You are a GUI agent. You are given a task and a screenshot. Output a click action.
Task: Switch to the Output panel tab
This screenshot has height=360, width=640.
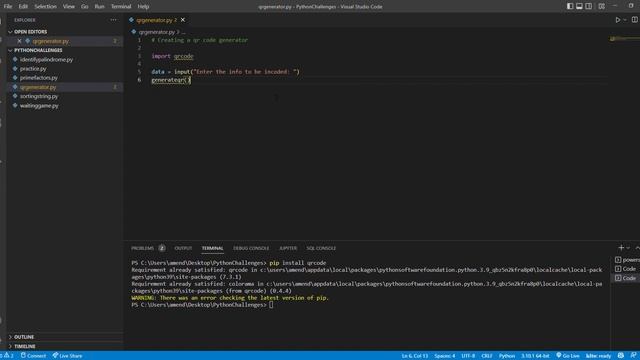click(x=183, y=248)
